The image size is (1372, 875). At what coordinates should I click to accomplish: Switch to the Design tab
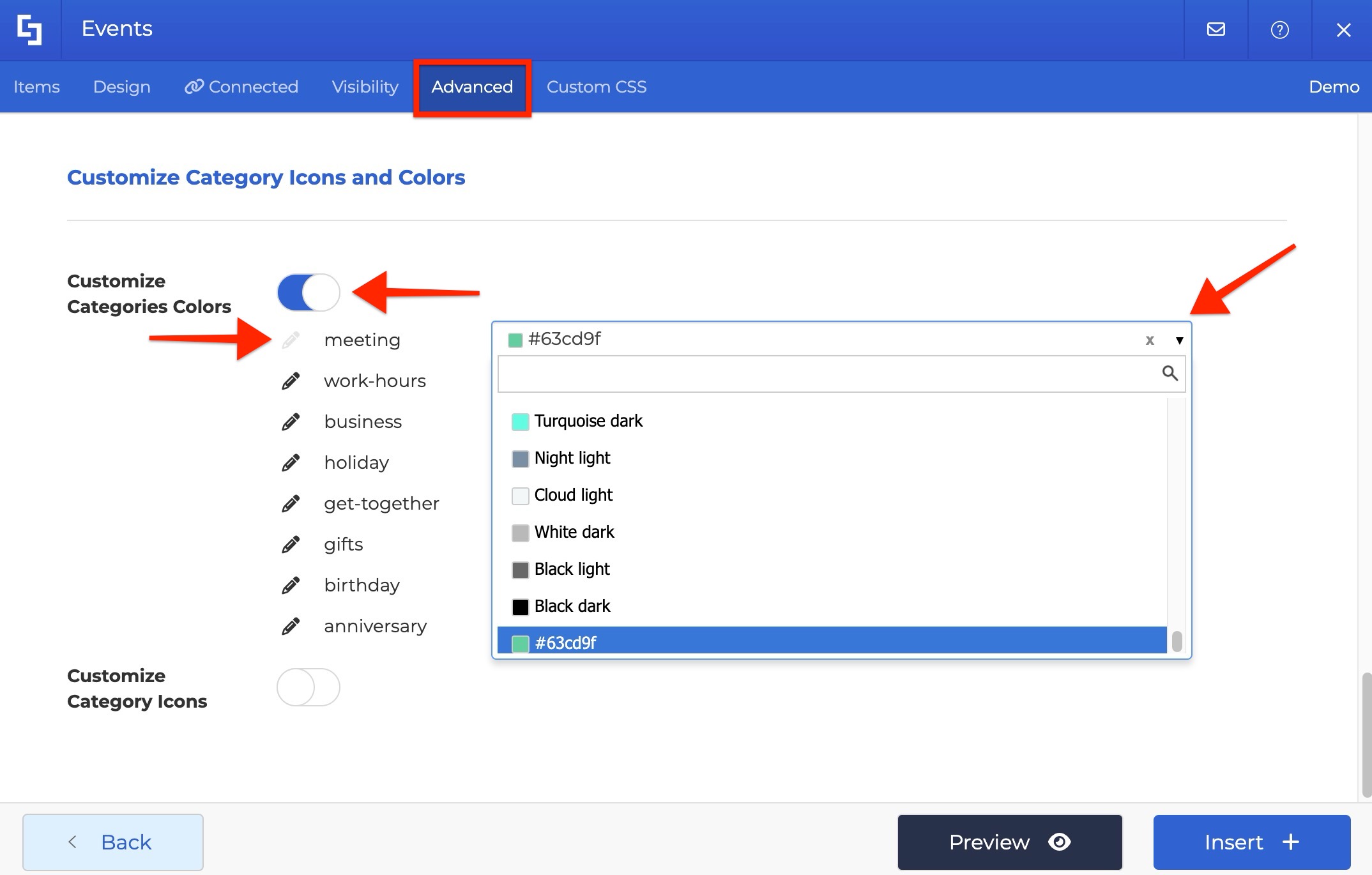[122, 87]
